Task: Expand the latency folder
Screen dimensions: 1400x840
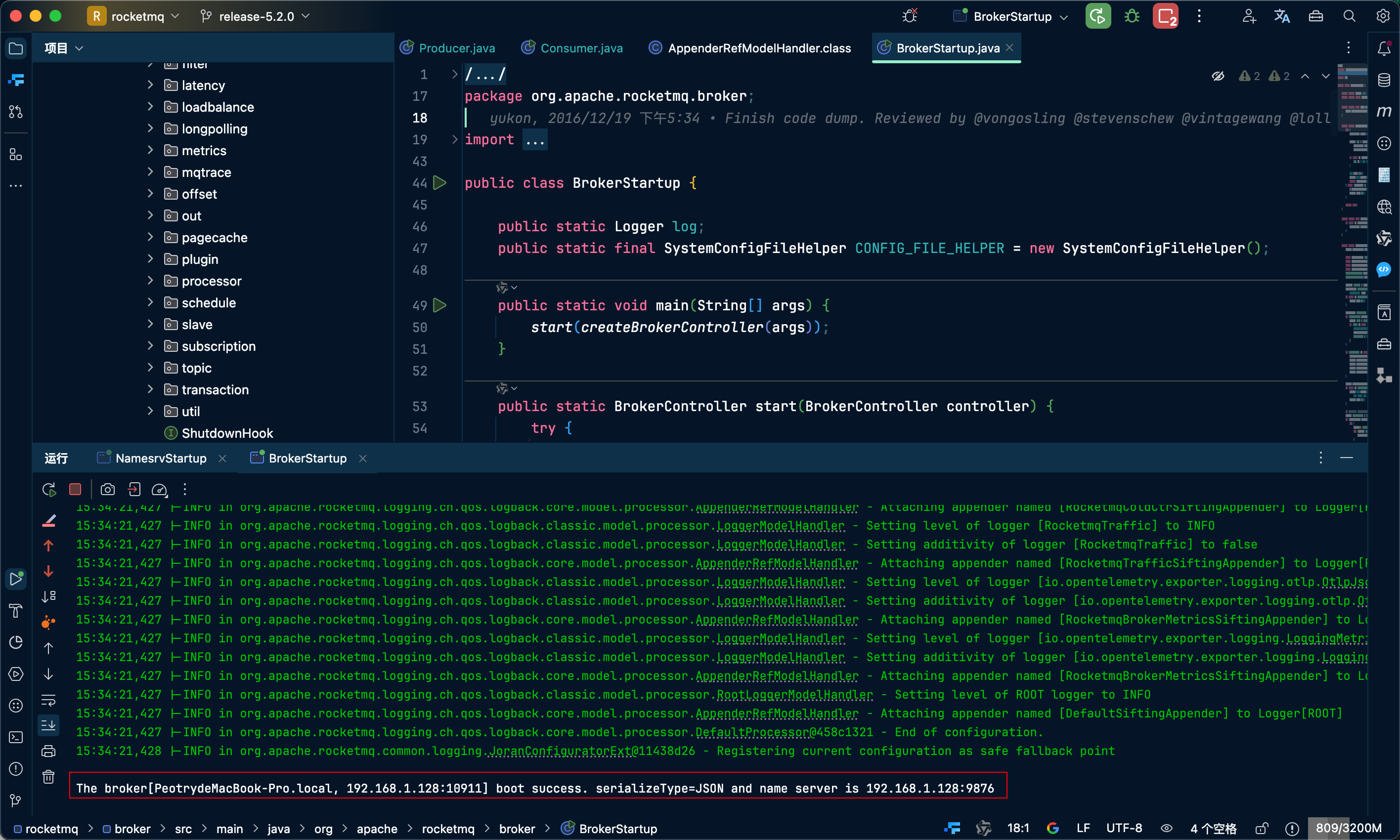Action: (x=150, y=85)
